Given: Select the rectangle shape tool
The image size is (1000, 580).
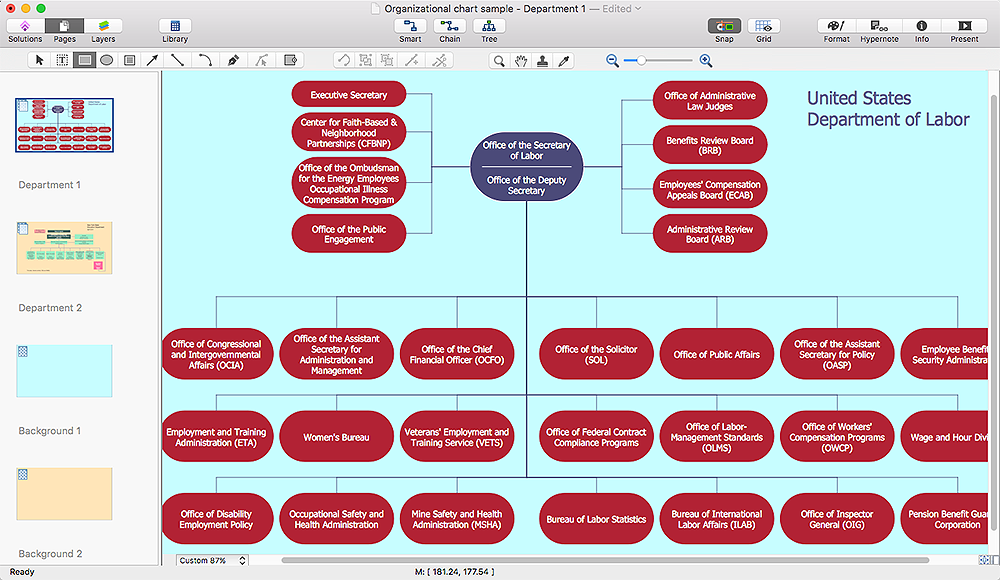Looking at the screenshot, I should pos(84,61).
